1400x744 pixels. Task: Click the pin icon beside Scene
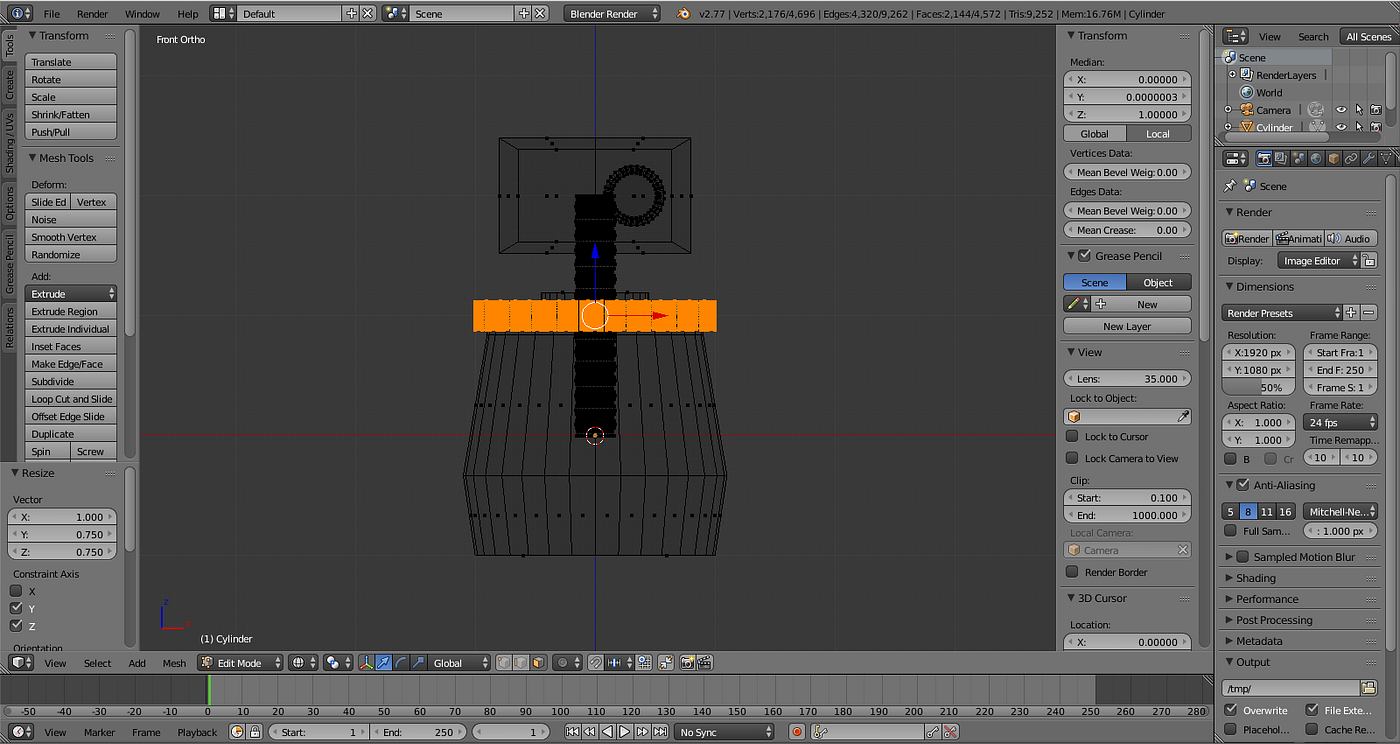tap(1230, 186)
